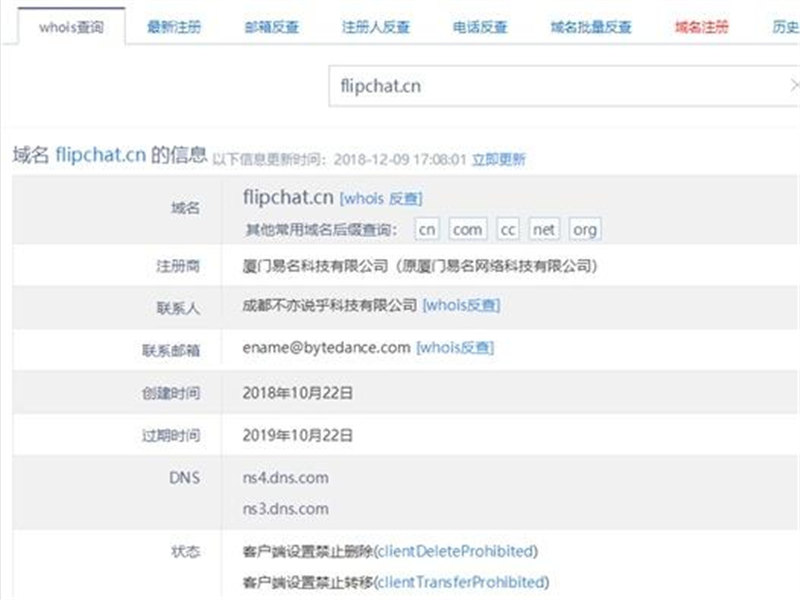Click 立即更新 to refresh whois info
The height and width of the screenshot is (600, 800).
498,160
